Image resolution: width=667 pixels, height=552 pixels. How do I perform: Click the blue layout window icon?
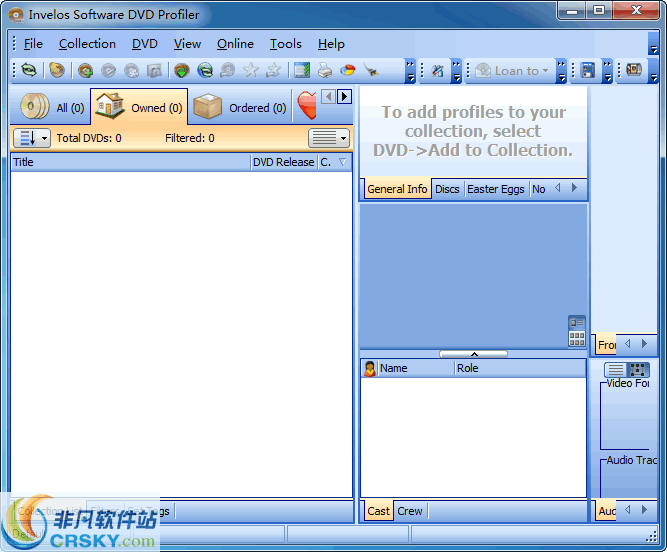click(588, 70)
